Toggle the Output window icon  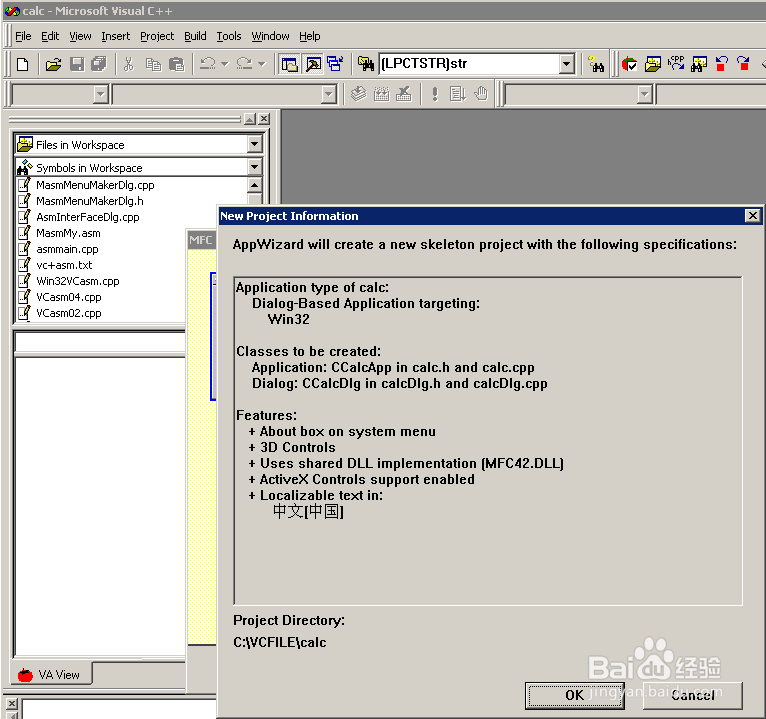313,64
